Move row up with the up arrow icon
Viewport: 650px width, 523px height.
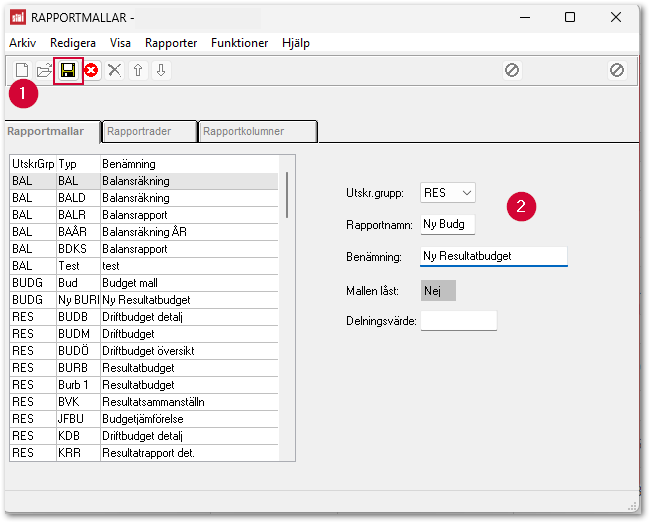click(x=138, y=70)
